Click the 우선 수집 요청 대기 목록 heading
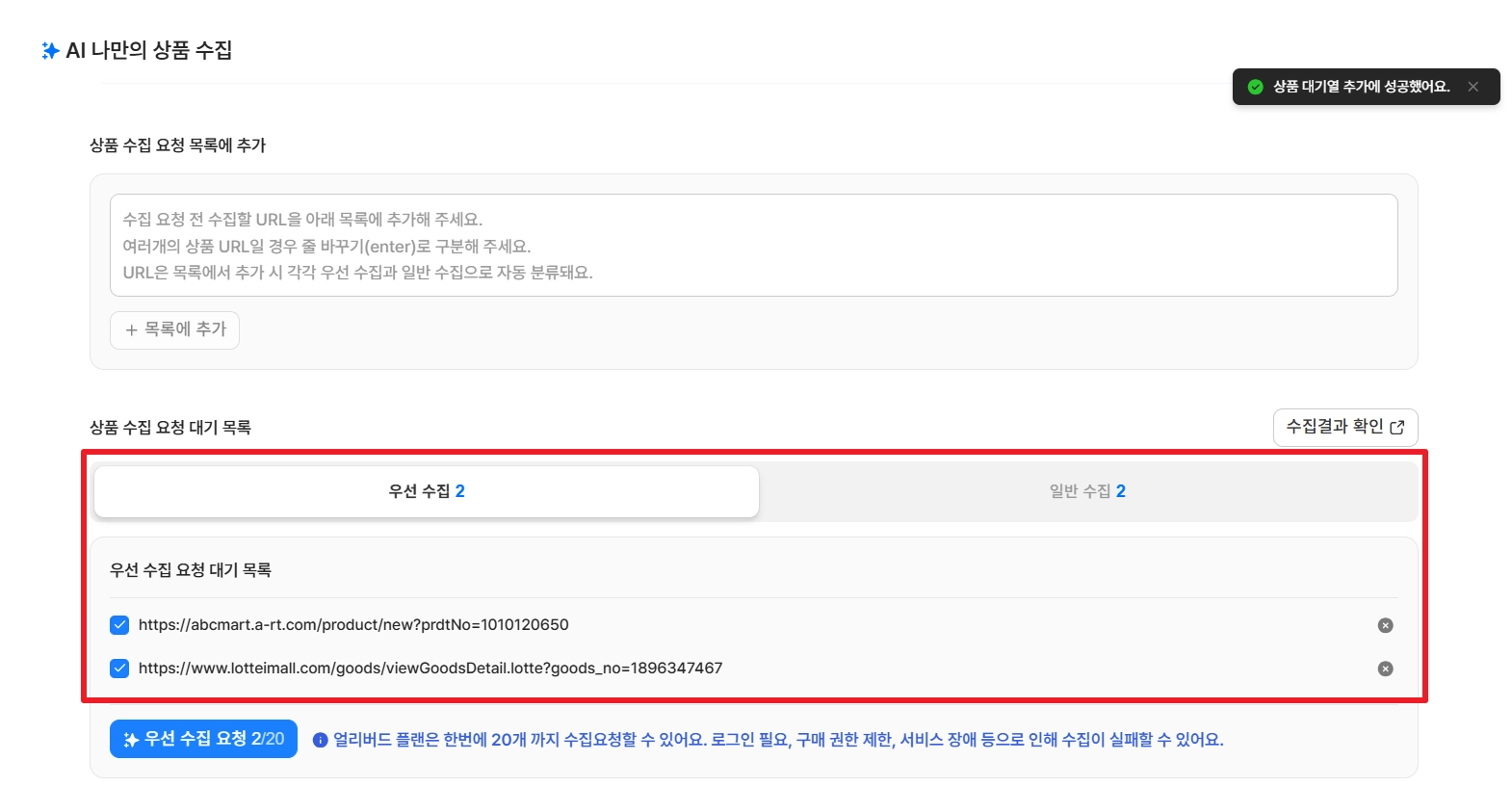 [191, 570]
